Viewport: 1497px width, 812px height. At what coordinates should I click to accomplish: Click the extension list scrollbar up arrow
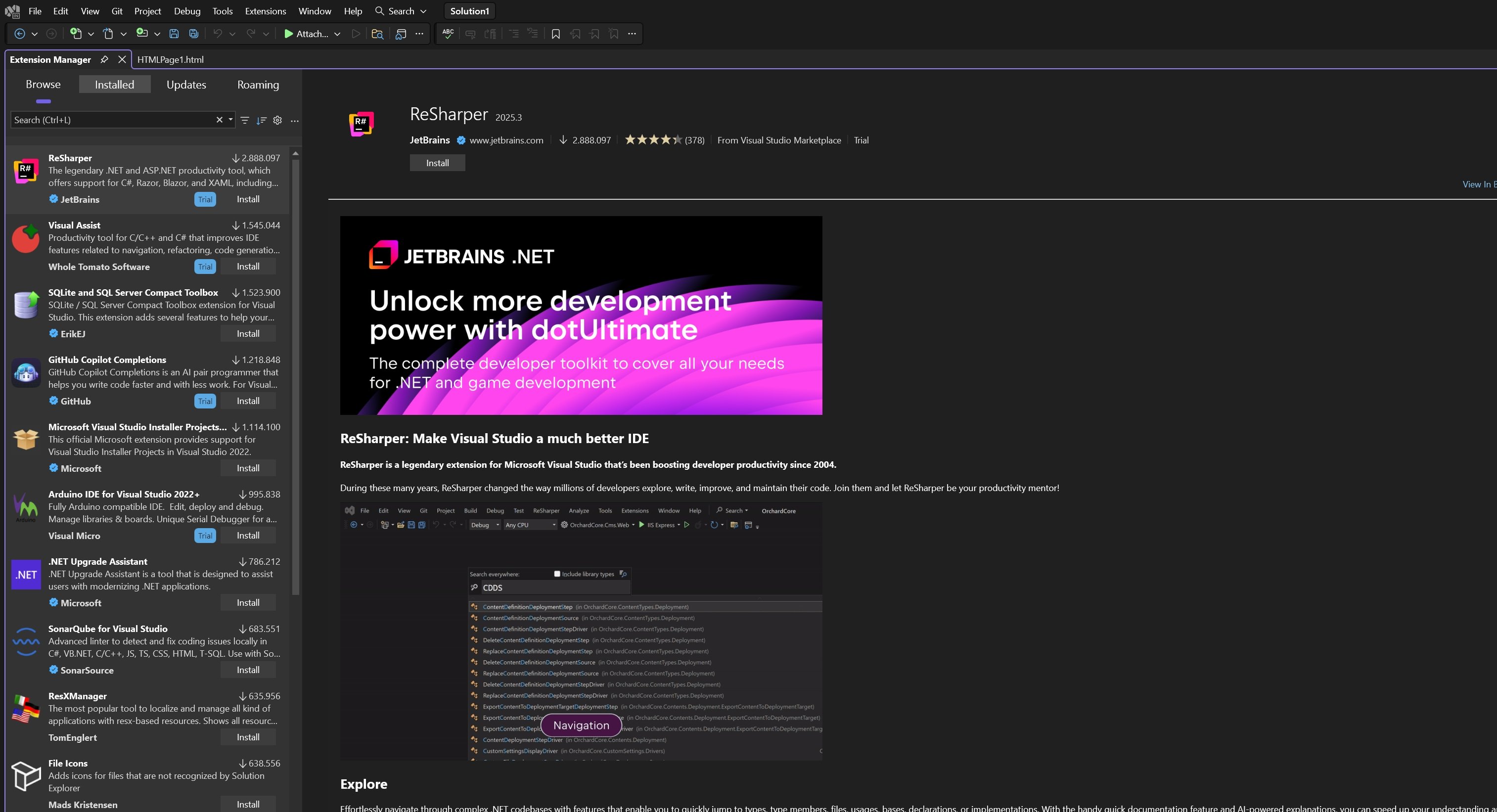coord(295,153)
